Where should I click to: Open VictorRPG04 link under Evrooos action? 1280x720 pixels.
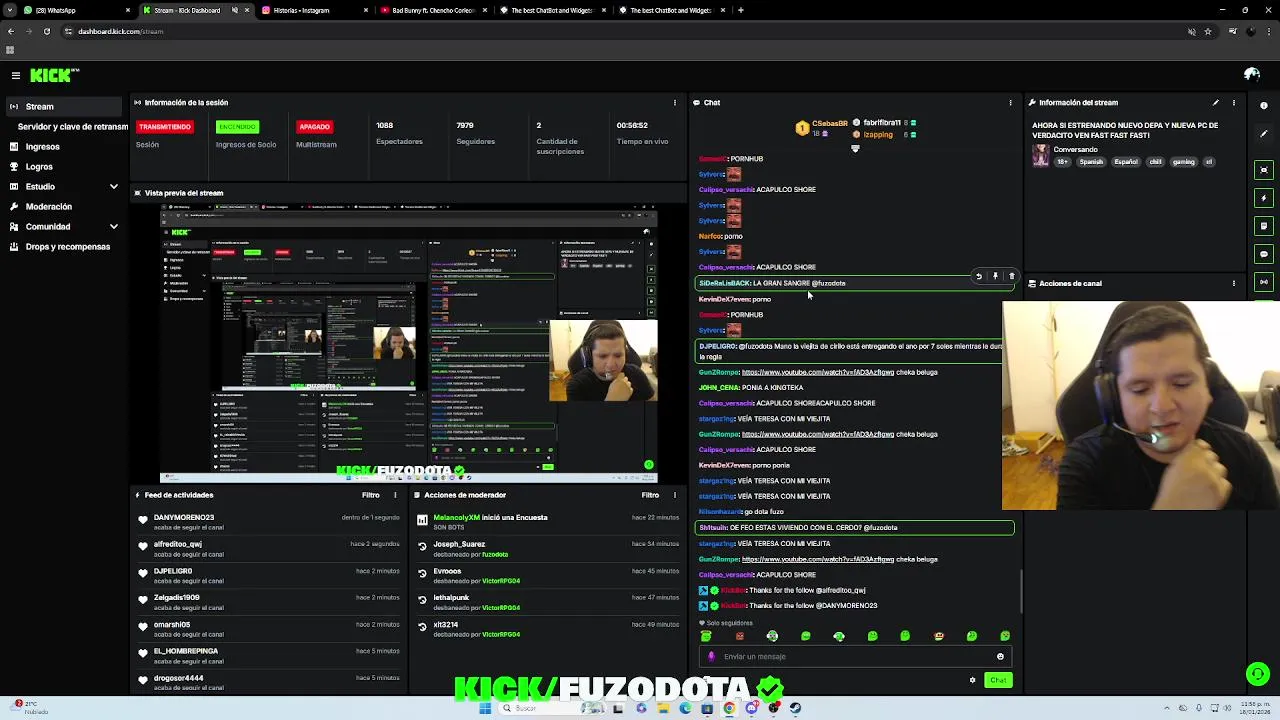(501, 581)
